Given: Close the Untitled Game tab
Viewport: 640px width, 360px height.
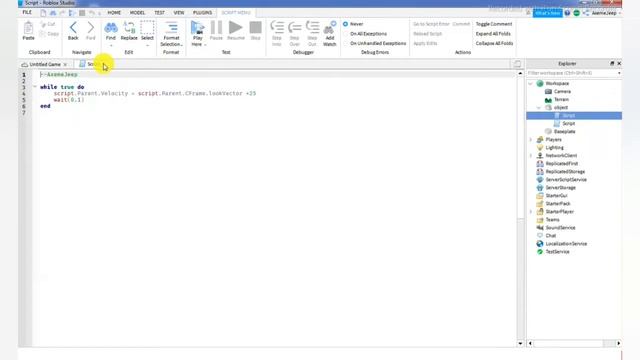Looking at the screenshot, I should 65,64.
